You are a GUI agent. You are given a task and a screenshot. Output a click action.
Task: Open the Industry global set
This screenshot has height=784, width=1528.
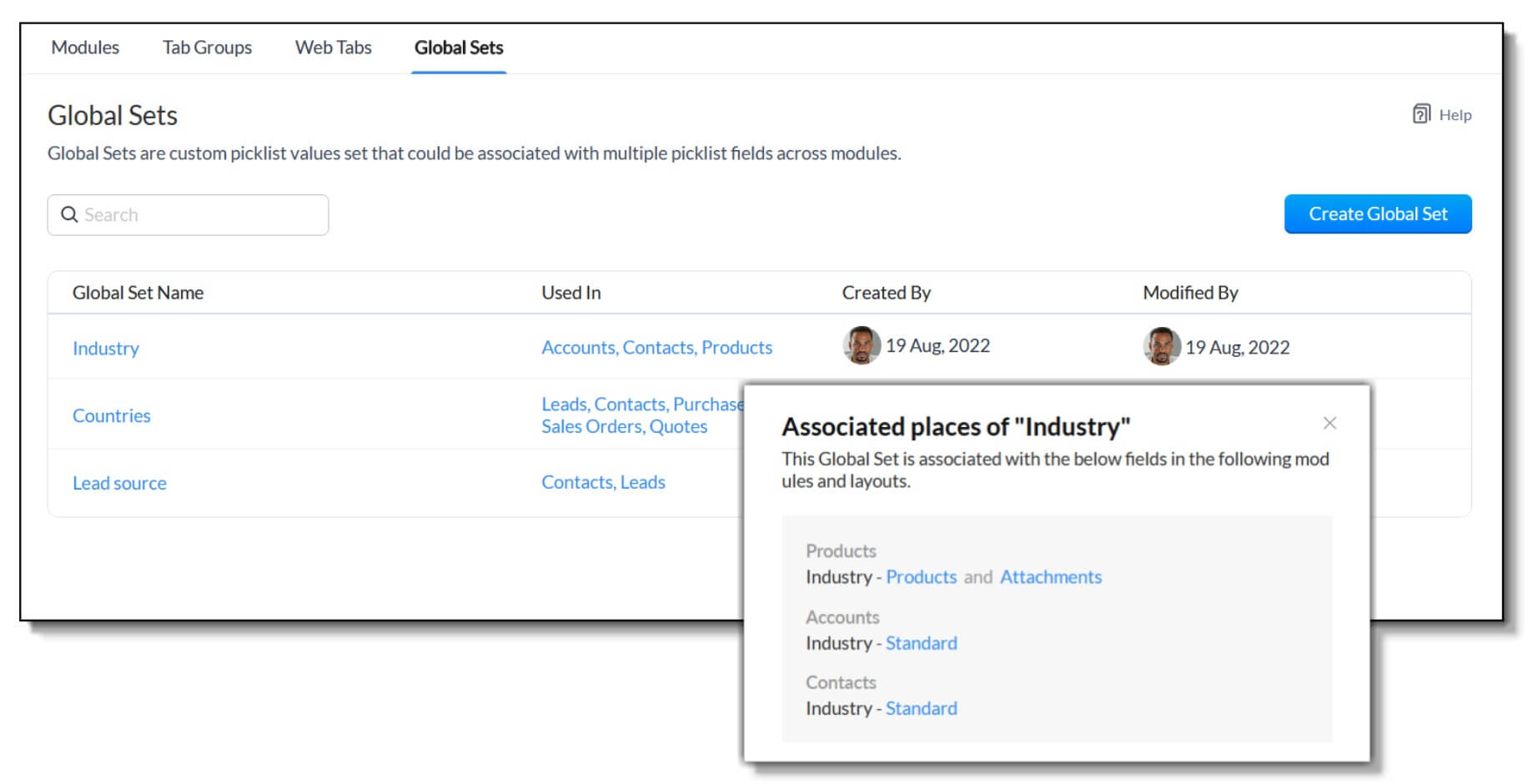tap(106, 349)
